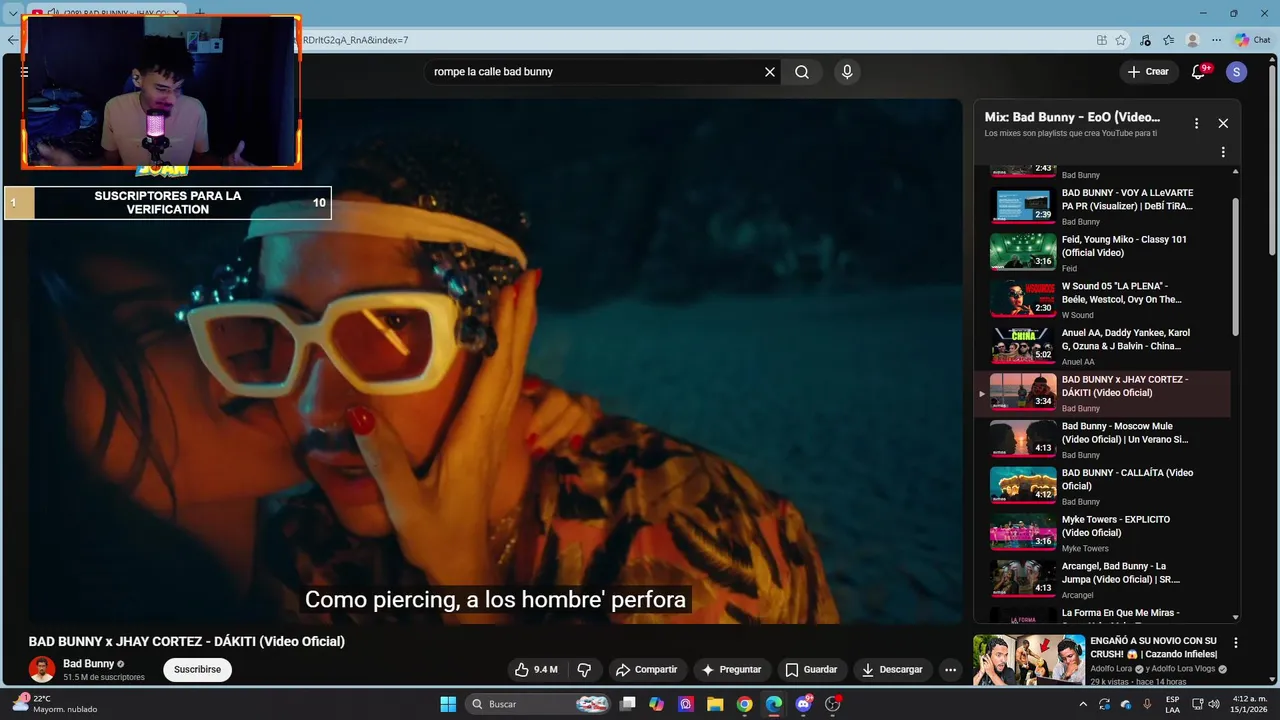Select the currently playing DÁKITI playlist item
The width and height of the screenshot is (1280, 720).
1102,394
